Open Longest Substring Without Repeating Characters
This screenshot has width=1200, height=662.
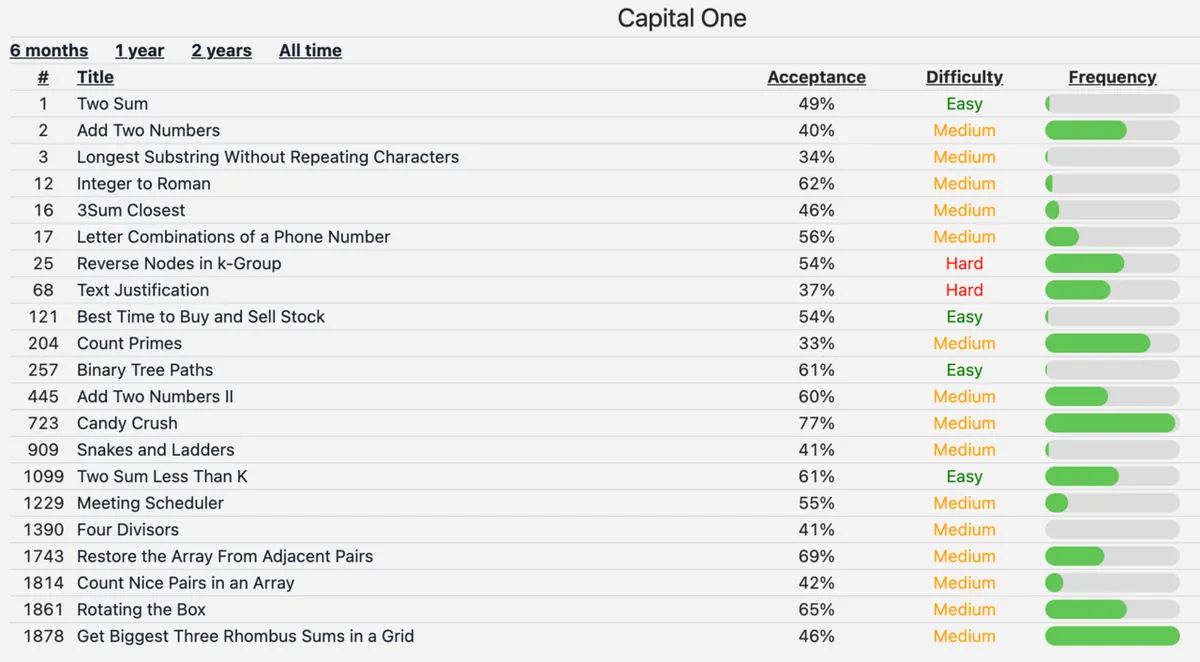[268, 157]
